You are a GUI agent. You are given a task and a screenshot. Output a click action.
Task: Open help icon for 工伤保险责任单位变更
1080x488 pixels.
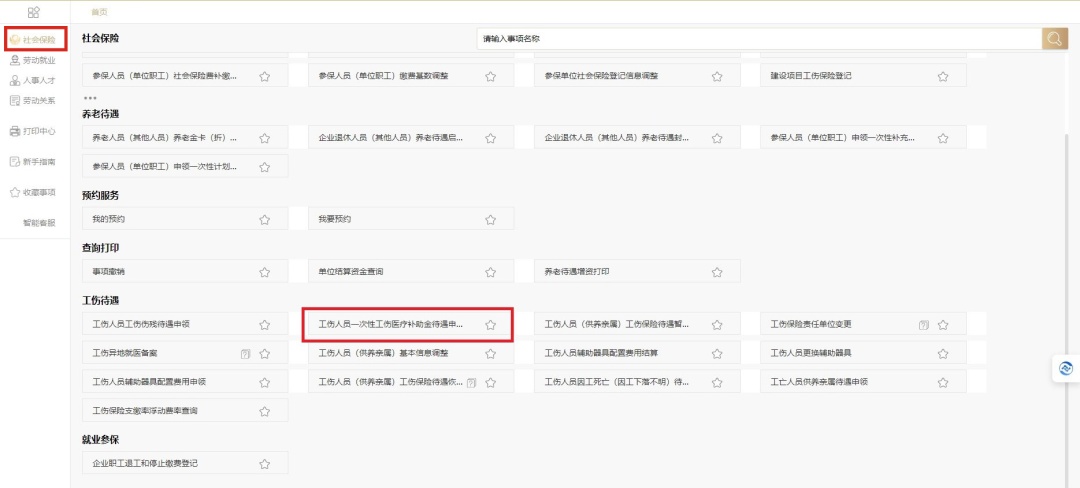(924, 325)
